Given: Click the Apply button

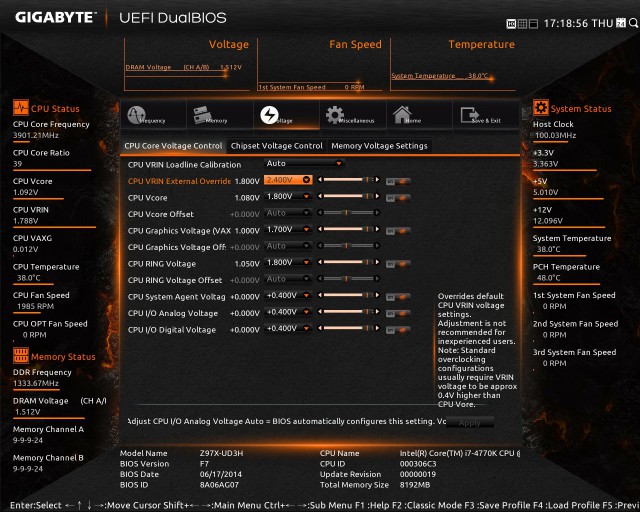Looking at the screenshot, I should coord(470,423).
